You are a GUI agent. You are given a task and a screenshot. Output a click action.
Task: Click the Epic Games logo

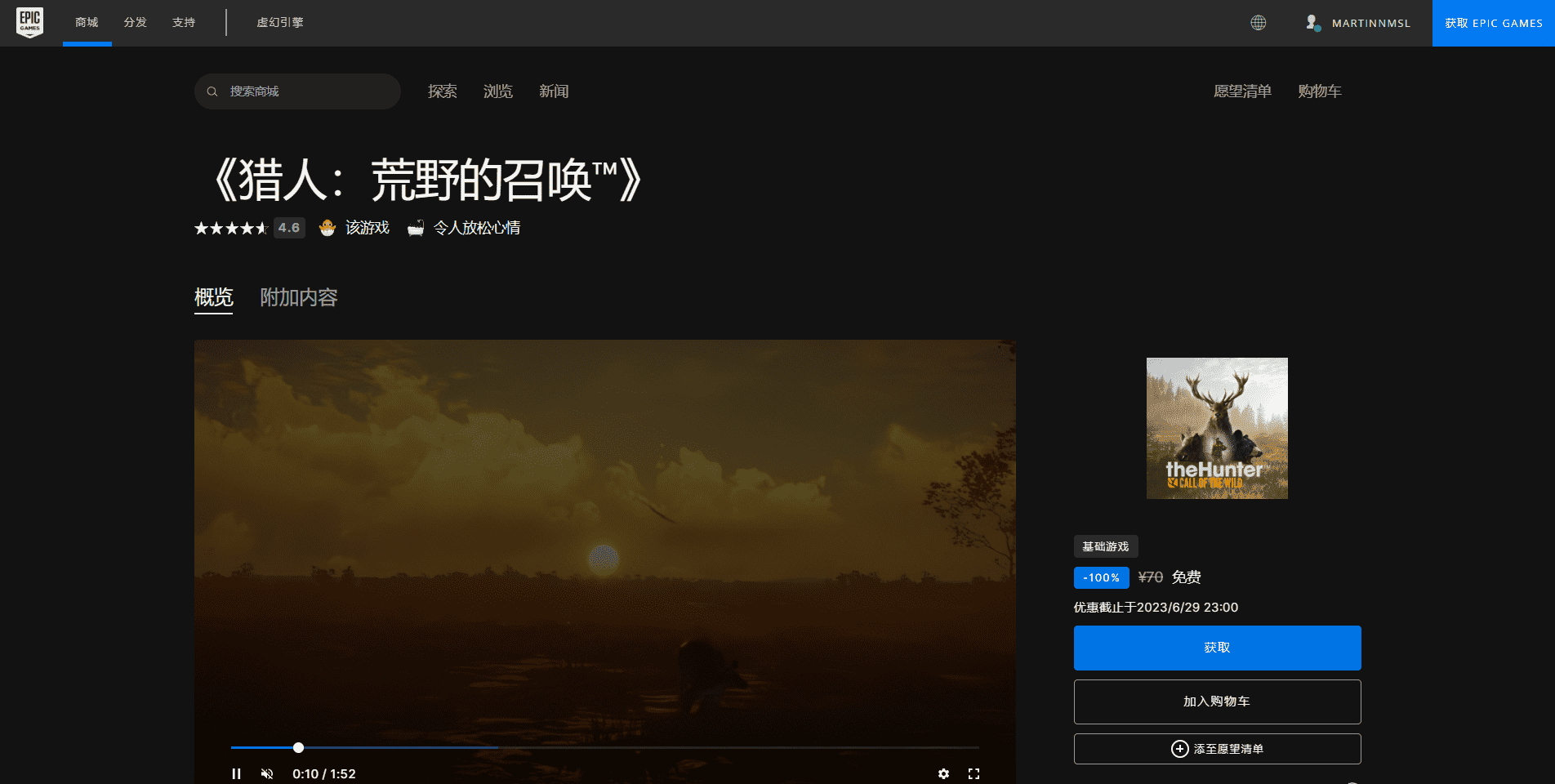(x=30, y=23)
